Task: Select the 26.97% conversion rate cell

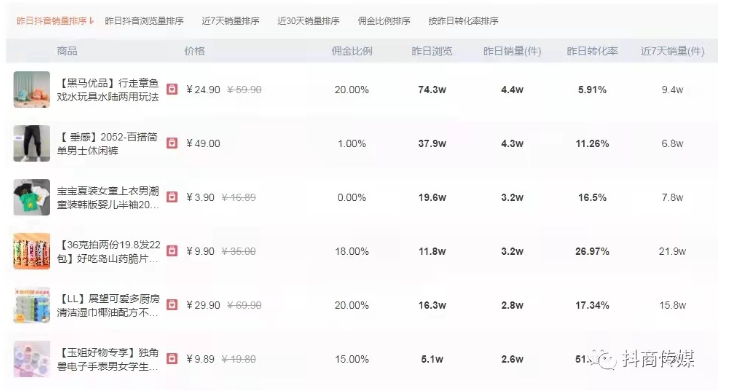Action: pyautogui.click(x=592, y=251)
